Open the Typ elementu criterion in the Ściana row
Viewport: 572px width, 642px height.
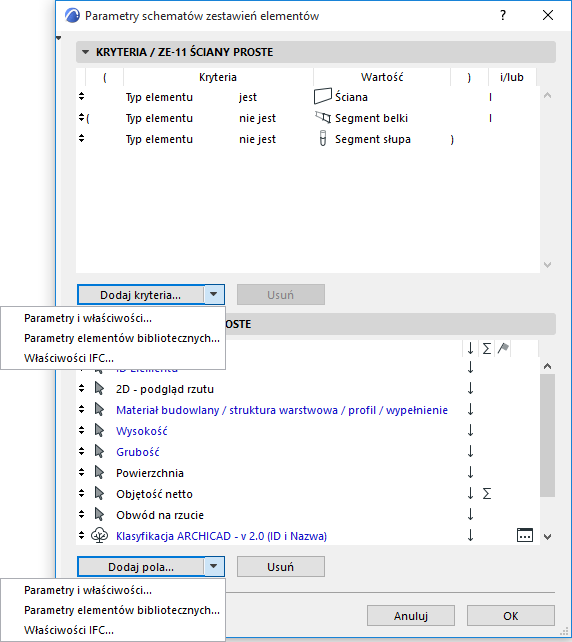159,97
